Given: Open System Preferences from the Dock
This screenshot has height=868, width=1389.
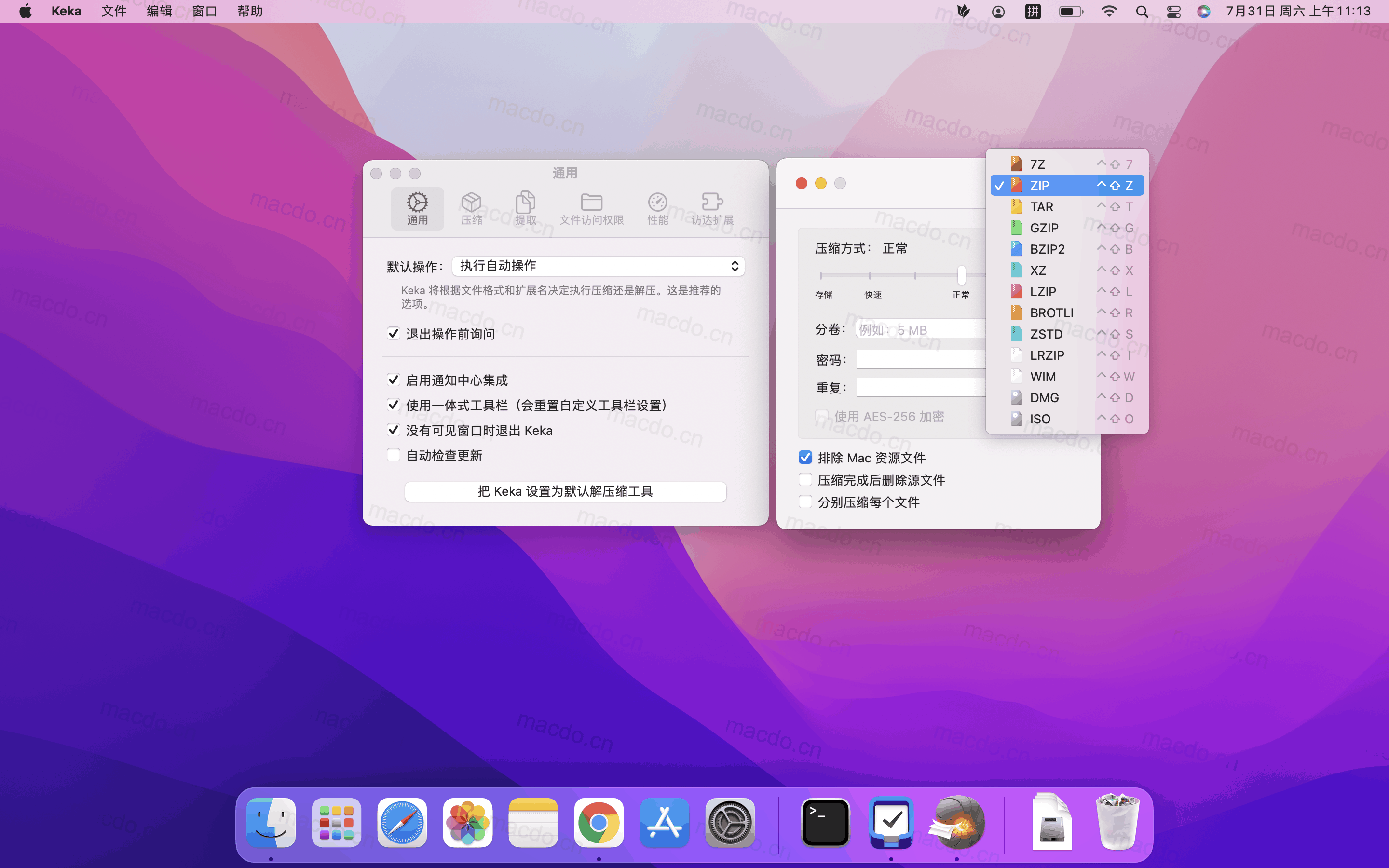Looking at the screenshot, I should click(x=730, y=822).
